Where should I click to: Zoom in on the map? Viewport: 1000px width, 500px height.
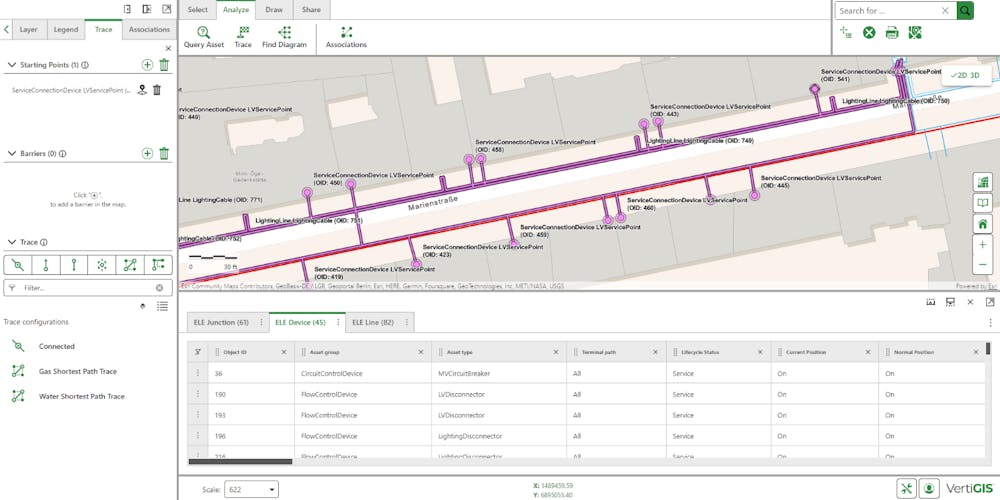tap(983, 244)
